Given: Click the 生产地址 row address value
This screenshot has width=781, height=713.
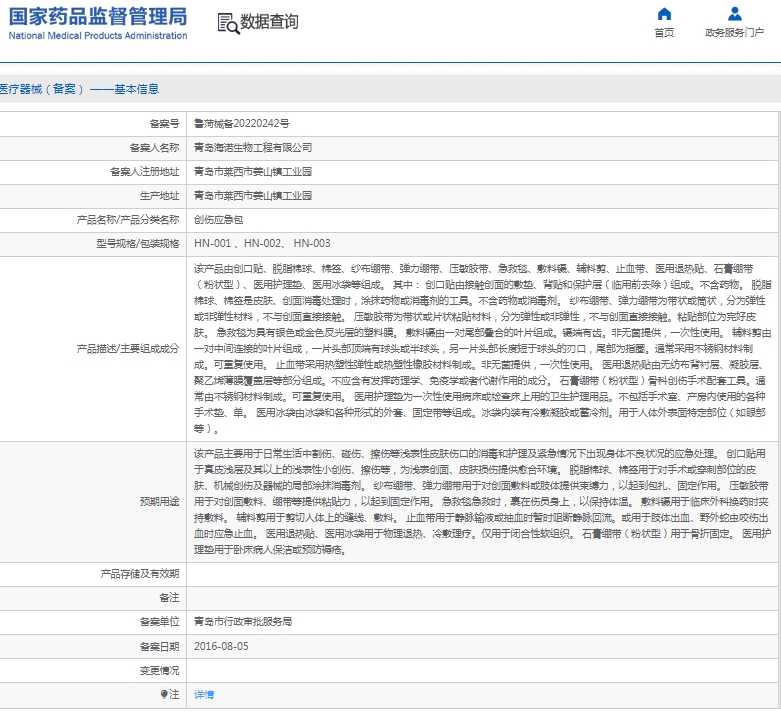Looking at the screenshot, I should coord(253,195).
